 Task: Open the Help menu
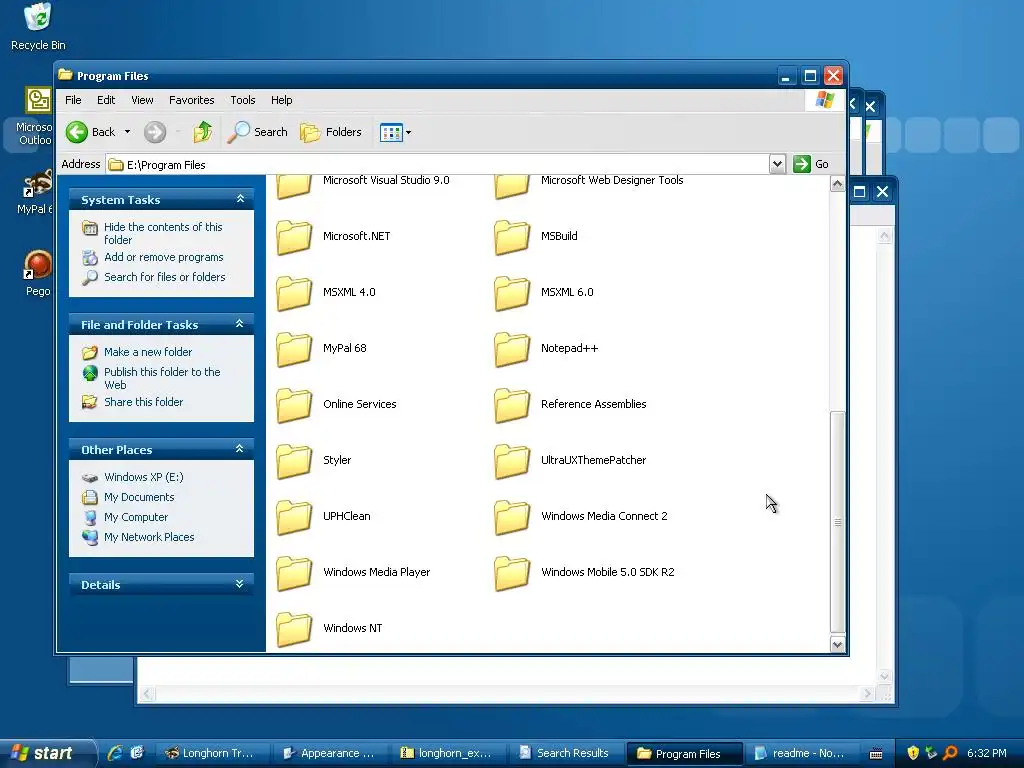pos(281,100)
